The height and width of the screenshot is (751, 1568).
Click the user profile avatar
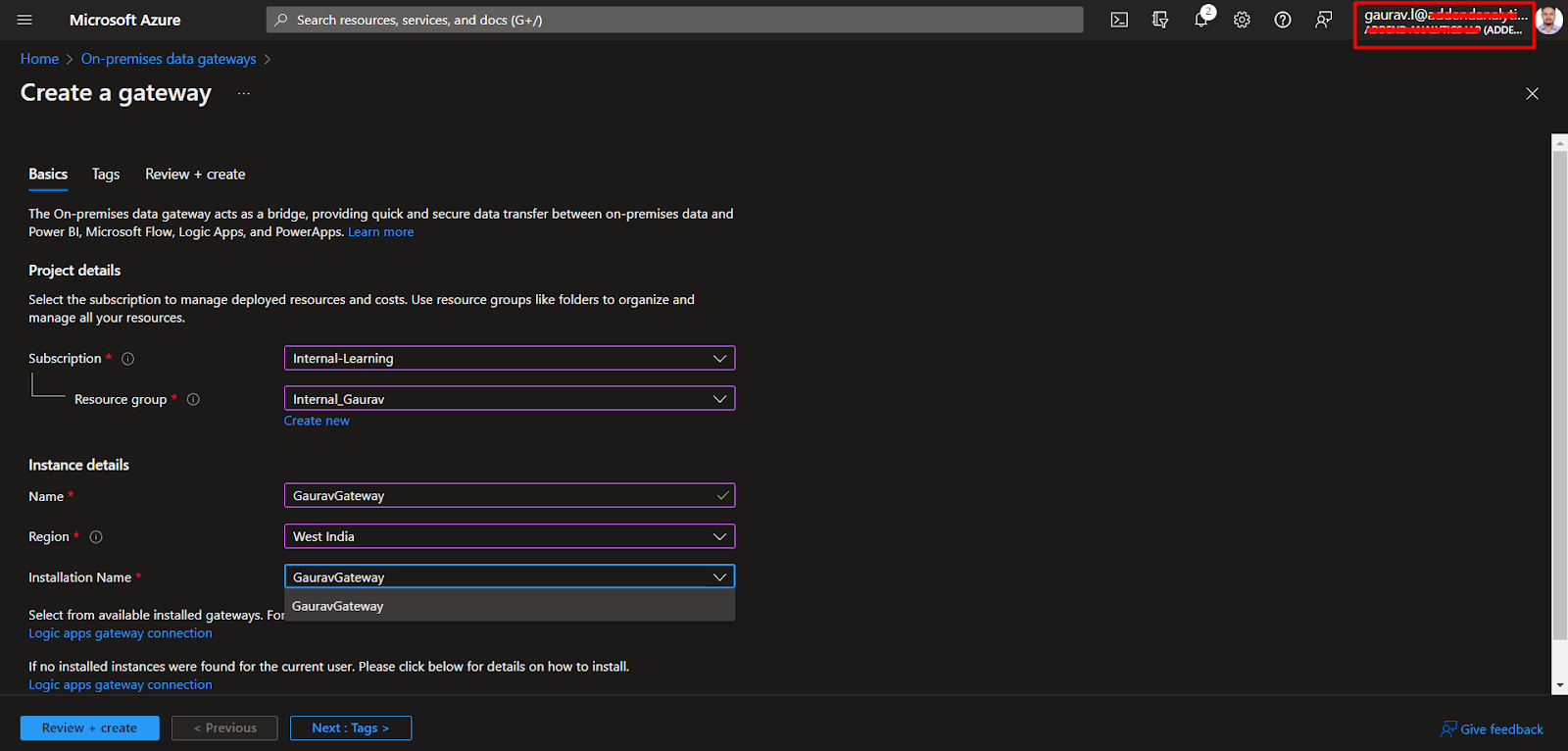1549,20
